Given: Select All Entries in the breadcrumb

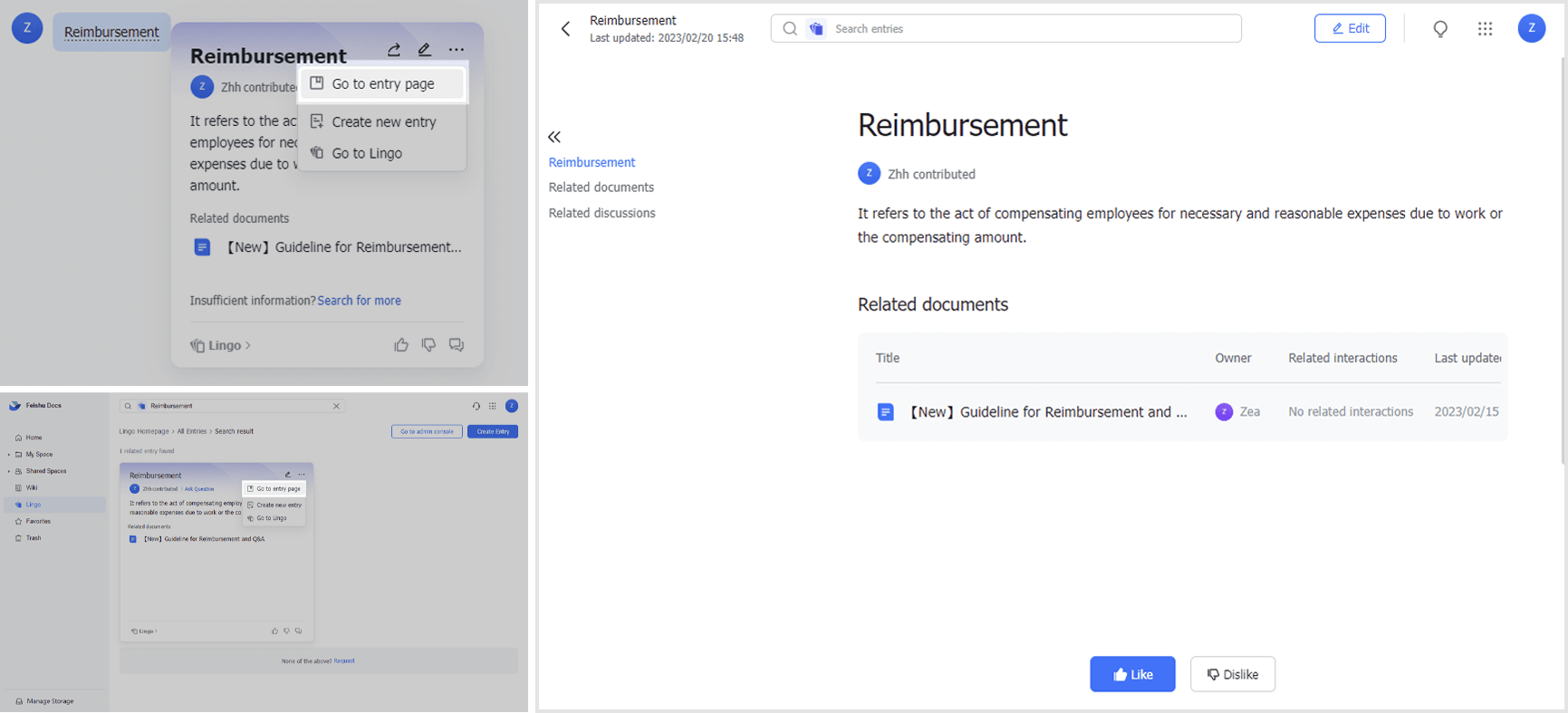Looking at the screenshot, I should point(192,431).
